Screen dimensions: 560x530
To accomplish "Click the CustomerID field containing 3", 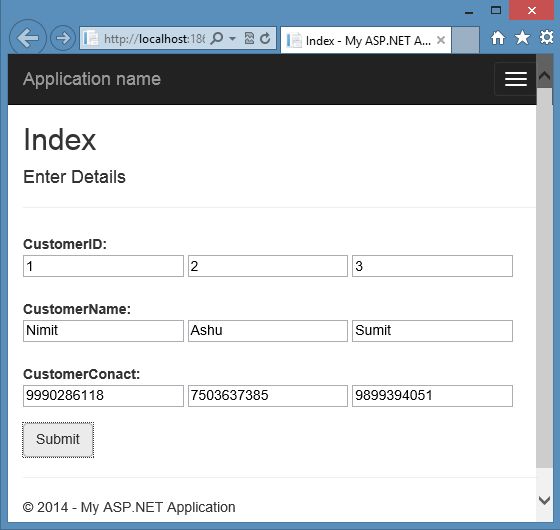I will (432, 266).
